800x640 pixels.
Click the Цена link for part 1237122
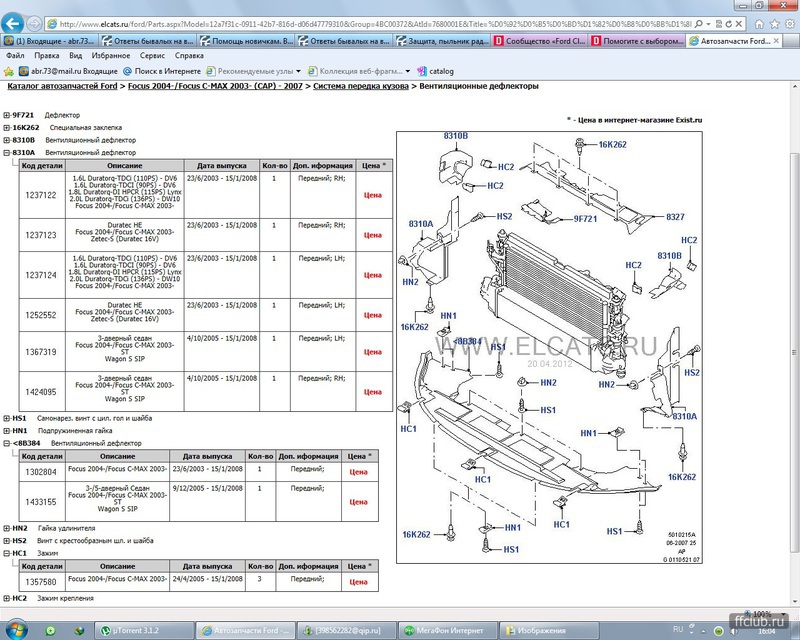point(373,195)
